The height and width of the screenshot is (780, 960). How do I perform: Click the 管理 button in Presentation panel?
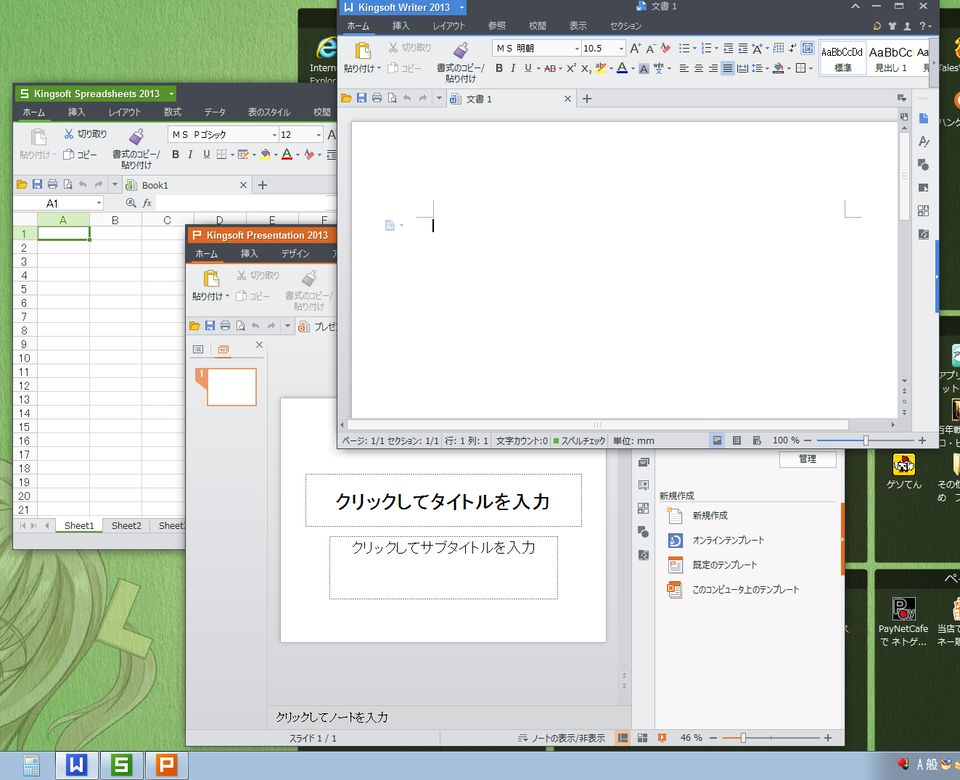coord(808,459)
